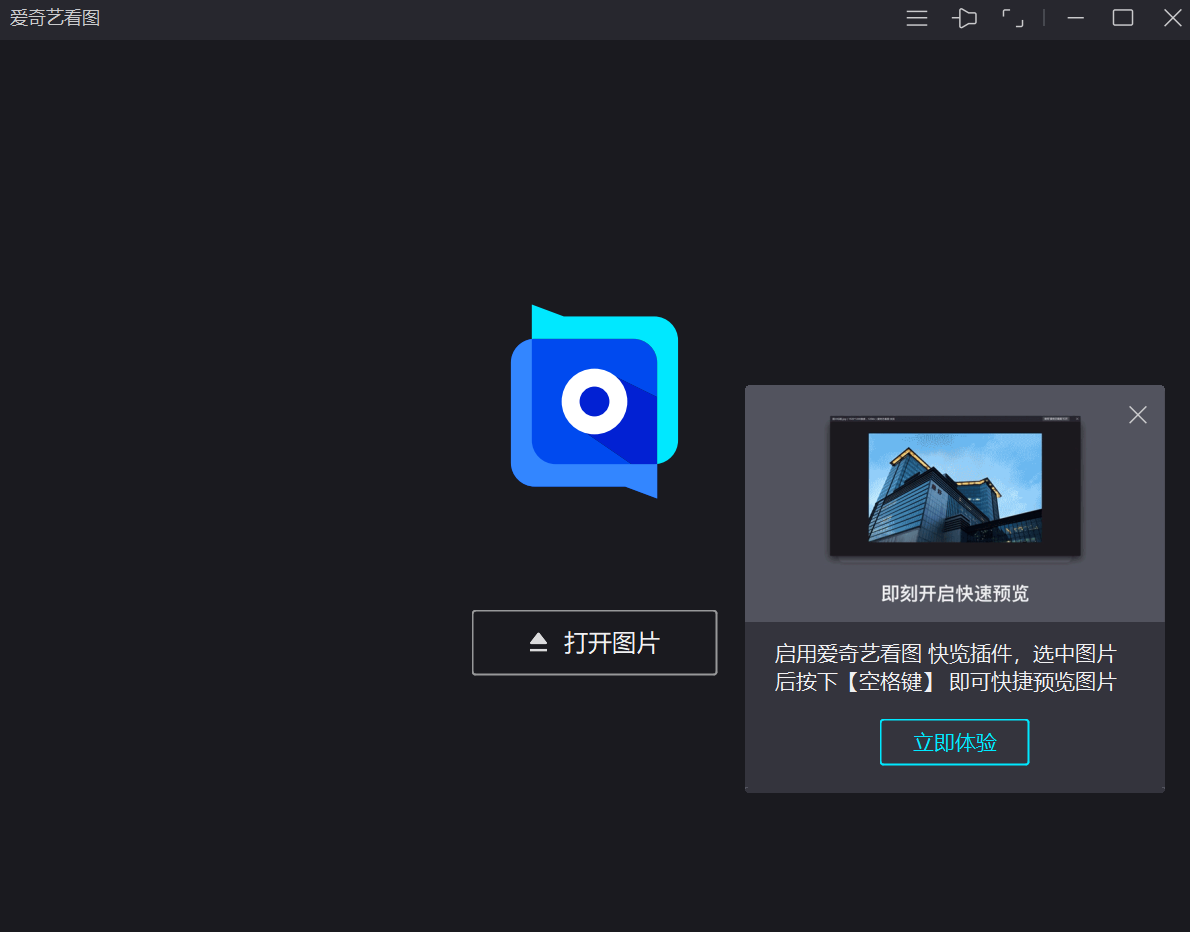This screenshot has height=932, width=1190.
Task: Click the 即刻开启快速预览 heading
Action: (955, 594)
